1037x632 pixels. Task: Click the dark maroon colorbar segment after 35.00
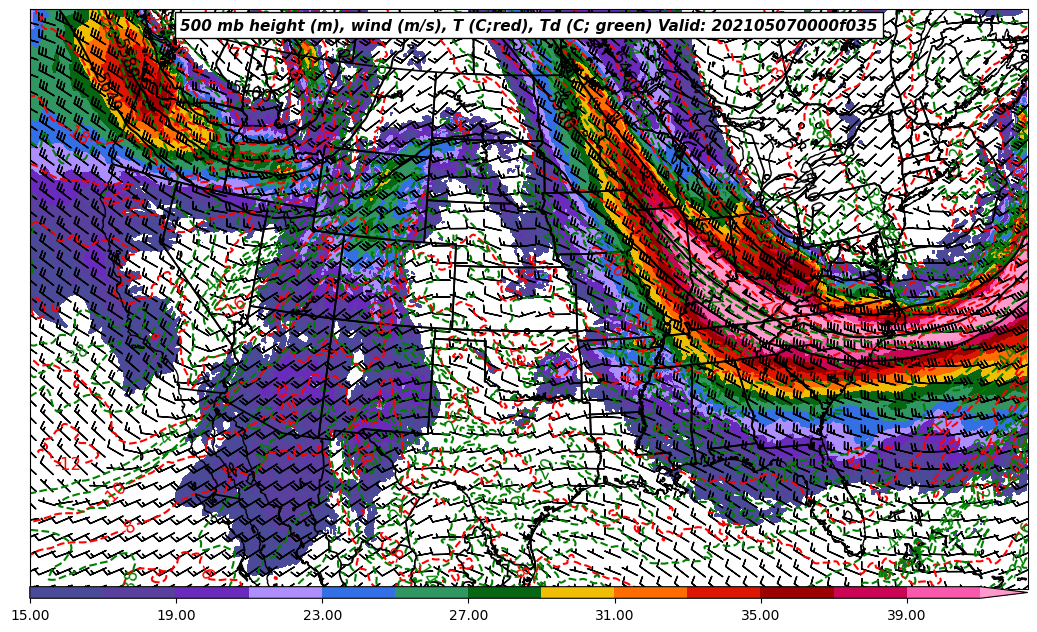(x=797, y=592)
